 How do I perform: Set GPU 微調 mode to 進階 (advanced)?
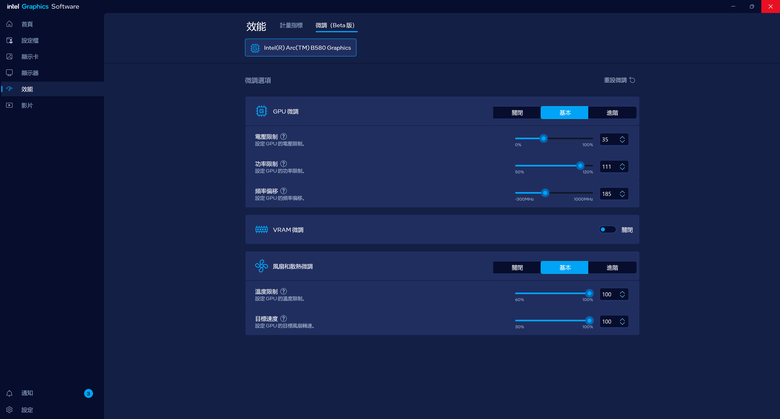612,112
